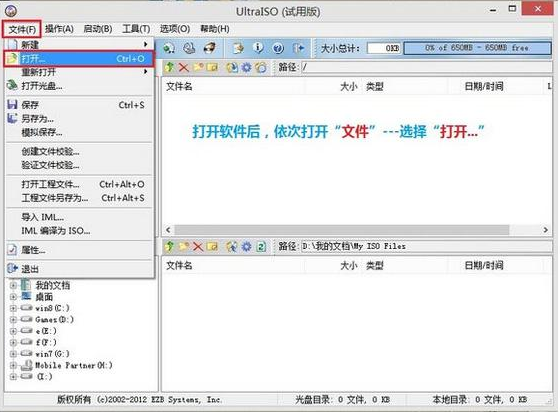Choose 新建 submenu entry
This screenshot has width=560, height=412.
(x=79, y=45)
